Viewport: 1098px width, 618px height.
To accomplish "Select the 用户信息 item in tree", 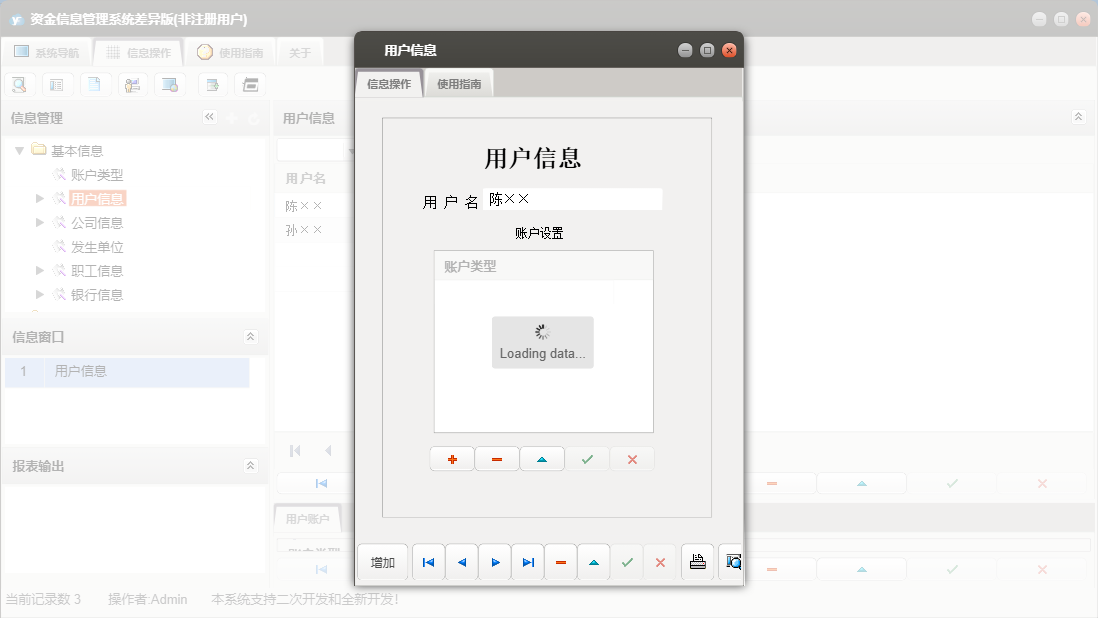I will [100, 198].
